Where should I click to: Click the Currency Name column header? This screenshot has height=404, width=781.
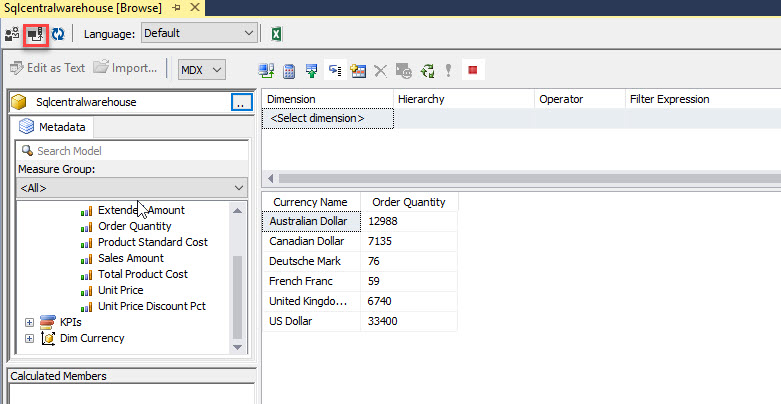(x=311, y=202)
